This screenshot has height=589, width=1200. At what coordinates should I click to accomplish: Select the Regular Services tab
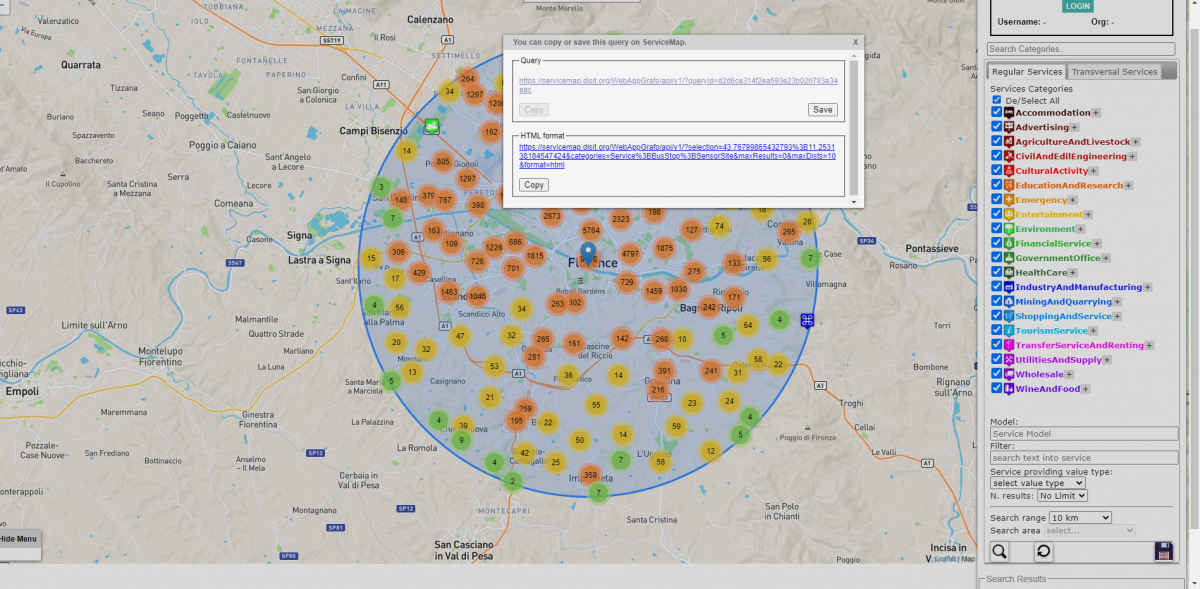tap(1026, 72)
